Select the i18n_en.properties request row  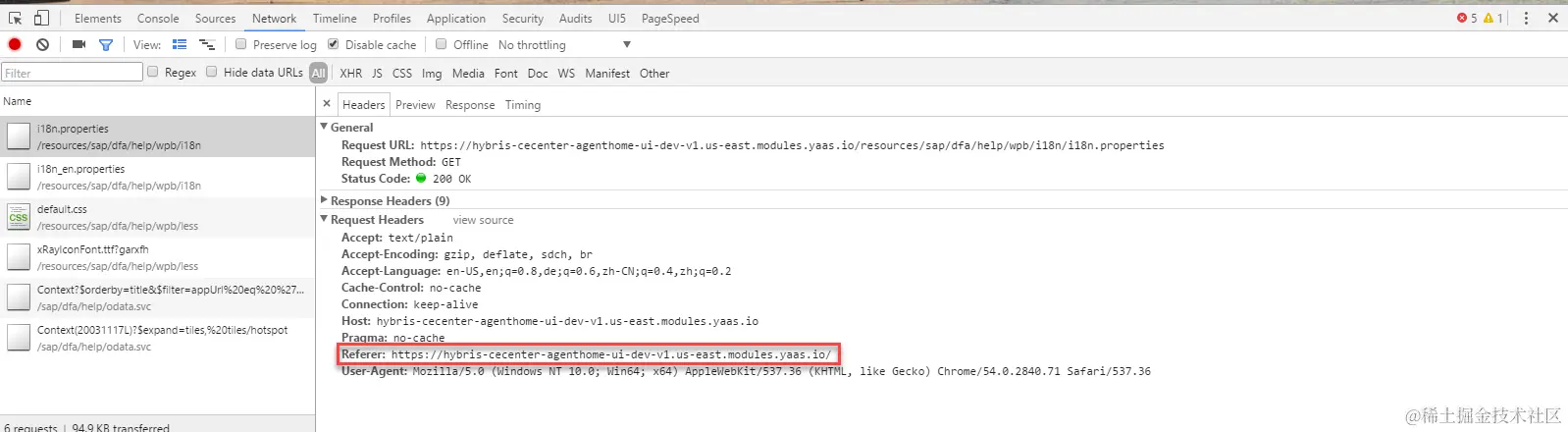click(157, 177)
